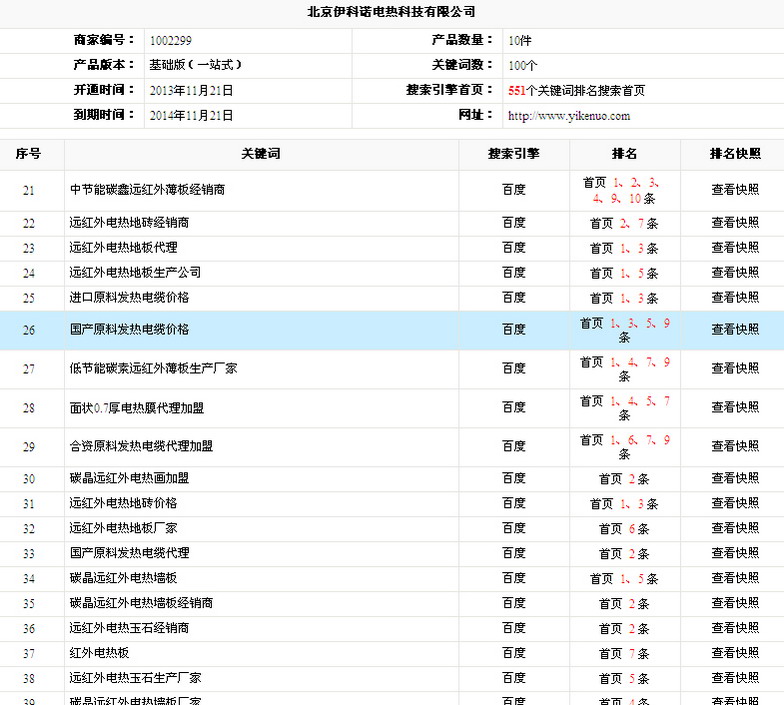Open 查看快照 for 红外电热板

point(735,653)
